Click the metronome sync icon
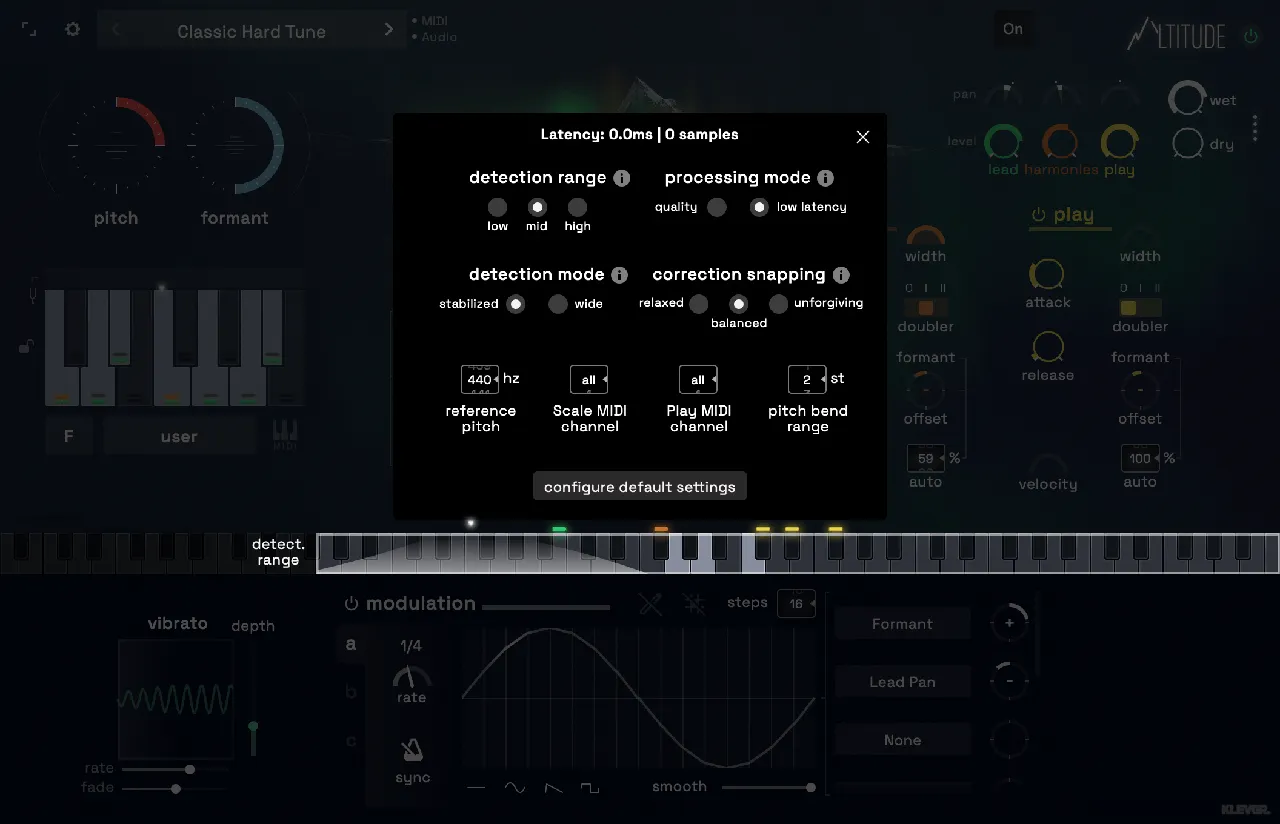The height and width of the screenshot is (824, 1280). [411, 750]
